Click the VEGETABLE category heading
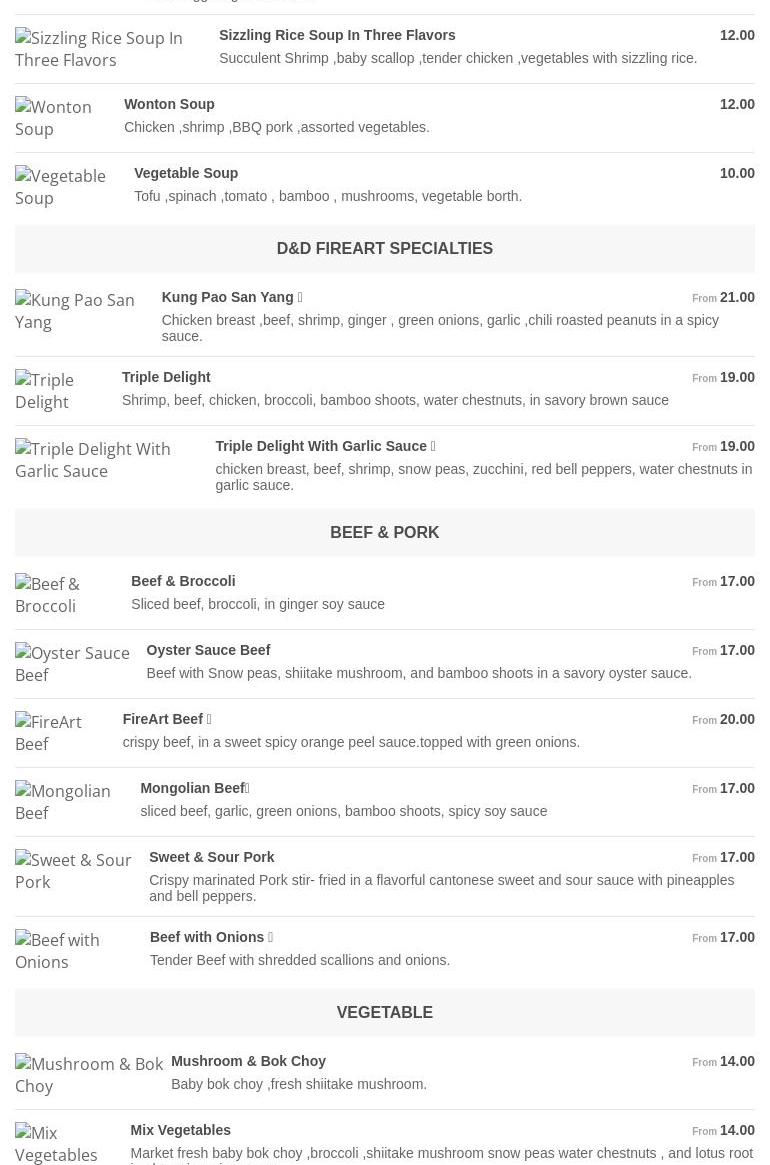Image resolution: width=770 pixels, height=1165 pixels. coord(384,1012)
